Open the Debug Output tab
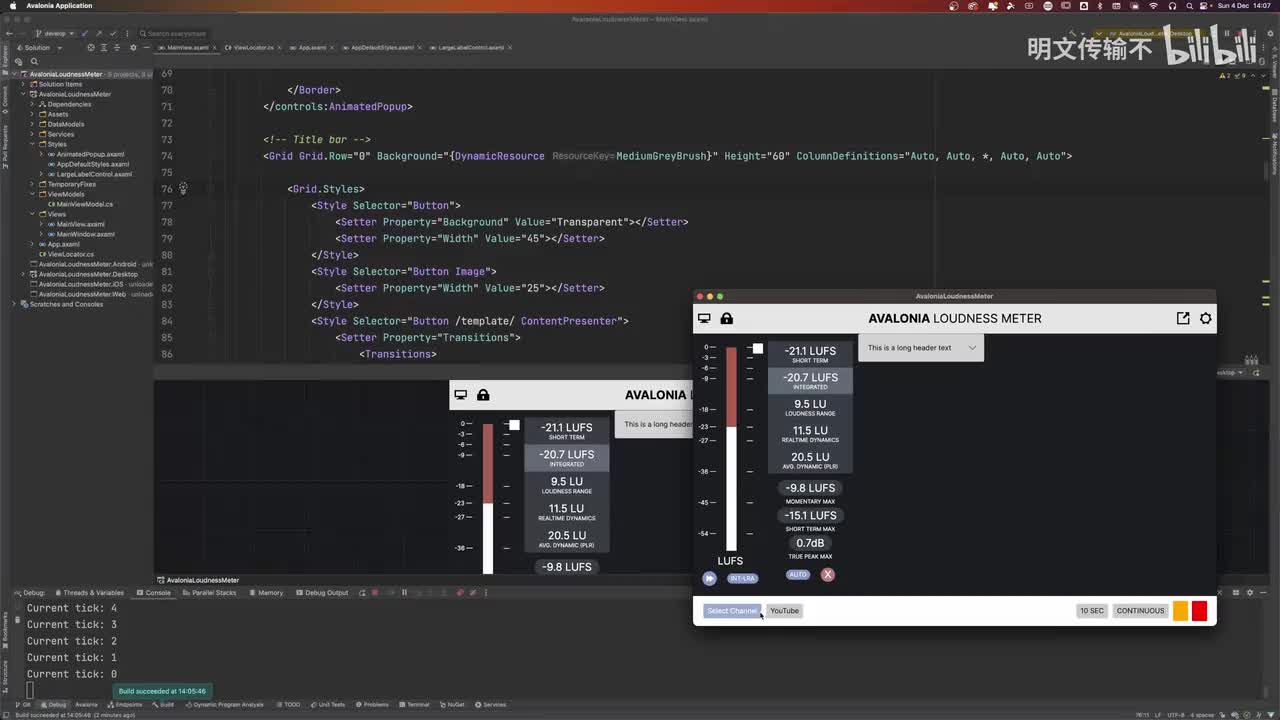The height and width of the screenshot is (720, 1280). [x=323, y=593]
